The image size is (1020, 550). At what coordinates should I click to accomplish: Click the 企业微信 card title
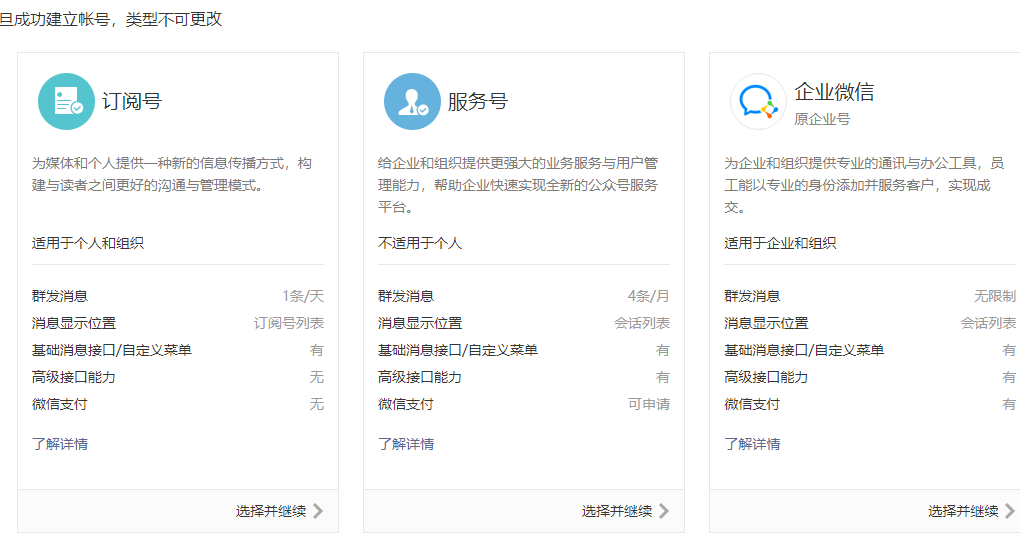834,92
